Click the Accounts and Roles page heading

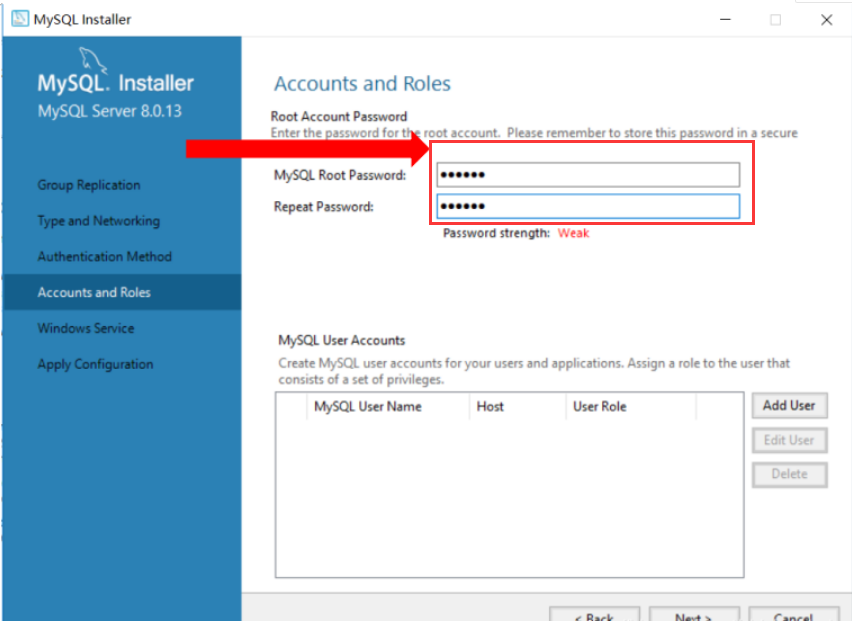pos(362,84)
